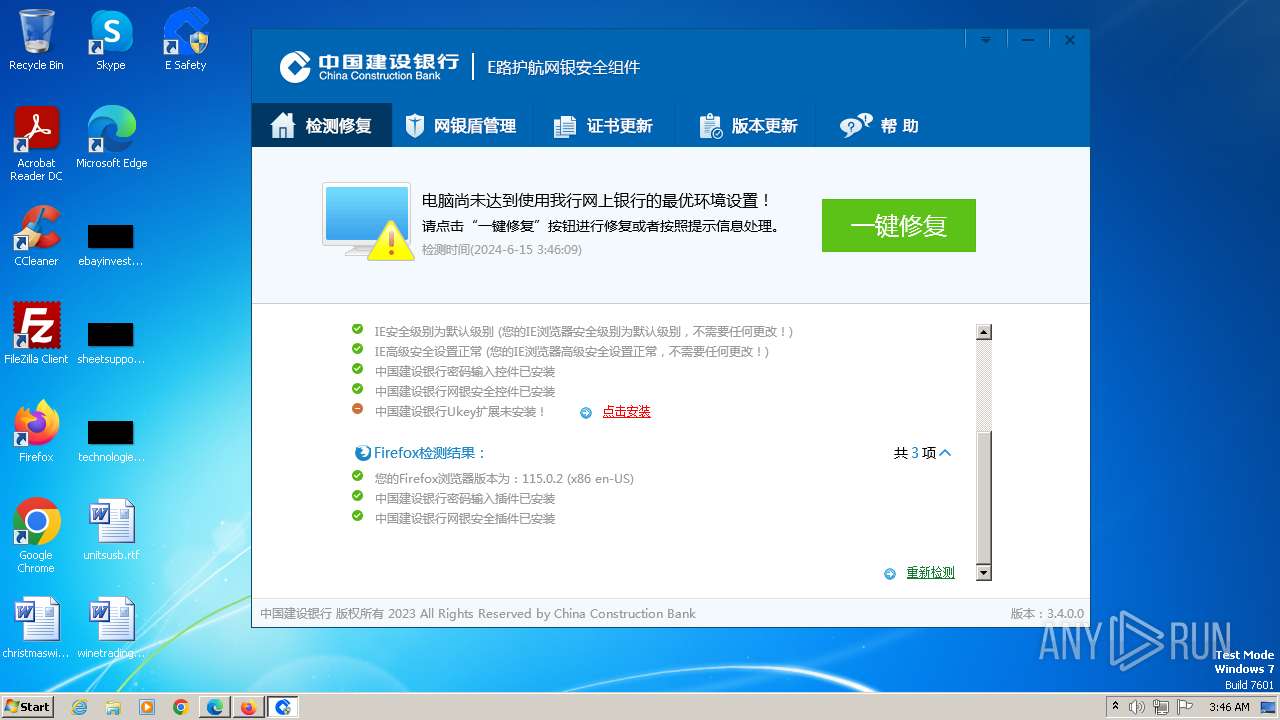
Task: Open CCleaner desktop shortcut
Action: pyautogui.click(x=36, y=236)
